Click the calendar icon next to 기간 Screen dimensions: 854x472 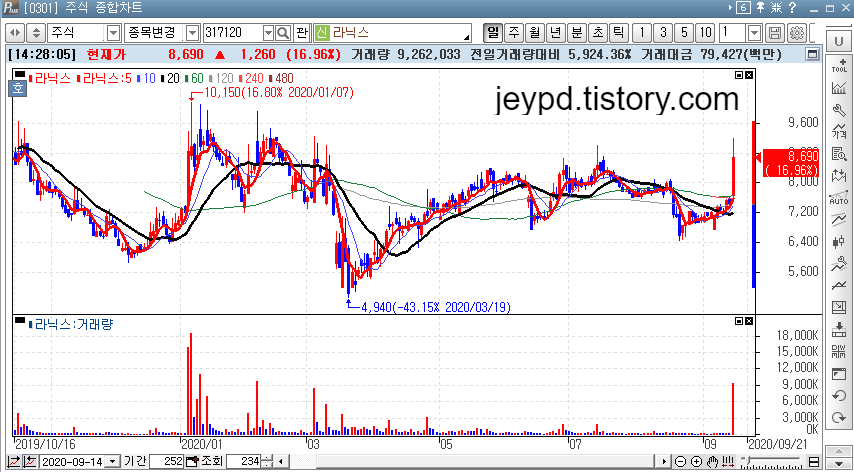click(191, 462)
